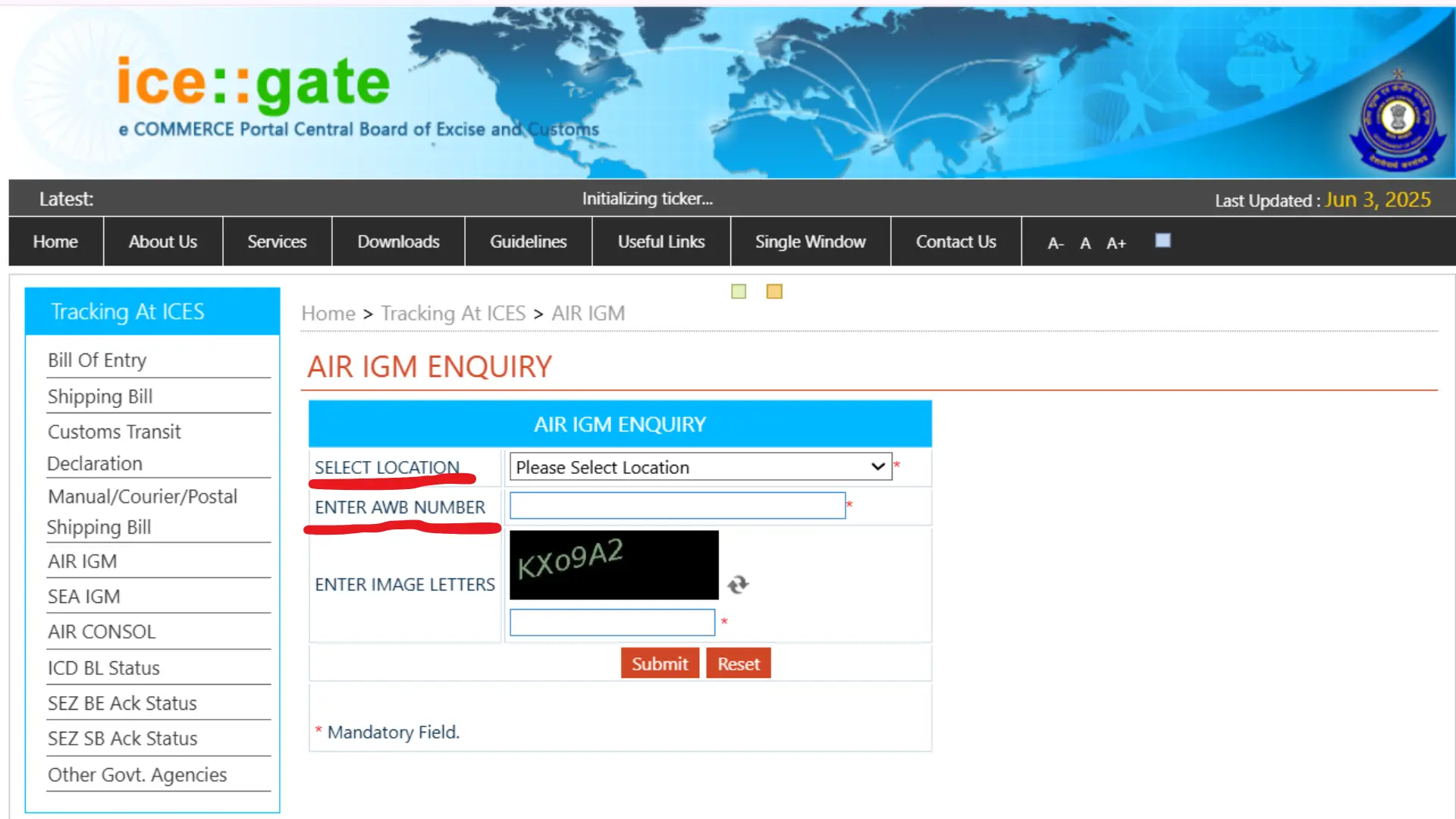The image size is (1456, 819).
Task: Click the blue AIR IGM ENQUIRY form header
Action: point(620,424)
